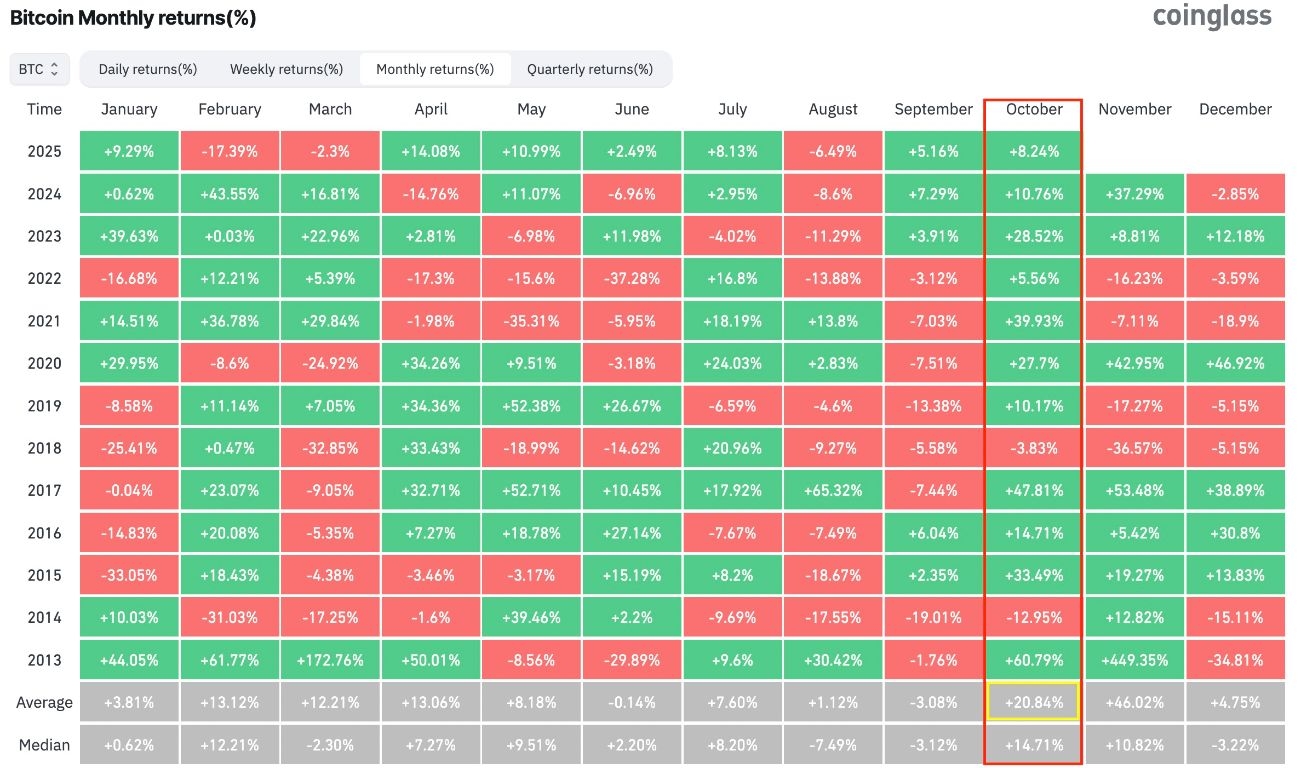
Task: Click the Time column header
Action: coord(45,109)
